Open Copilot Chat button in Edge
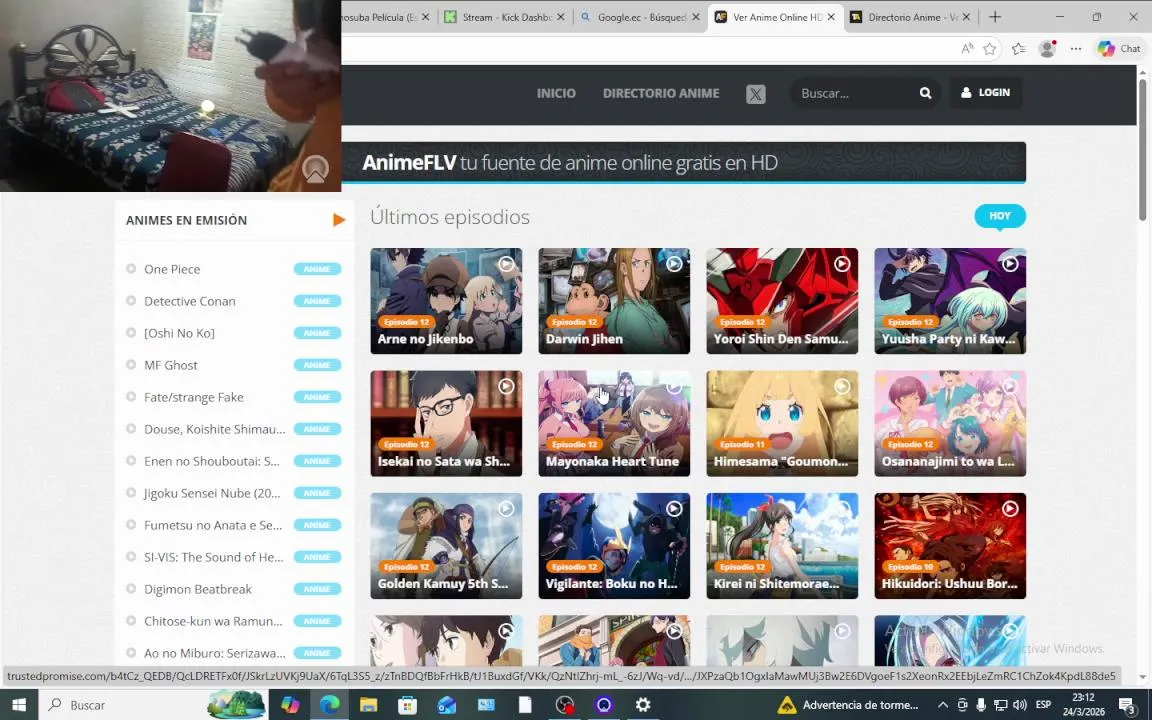1152x720 pixels. click(x=1120, y=49)
